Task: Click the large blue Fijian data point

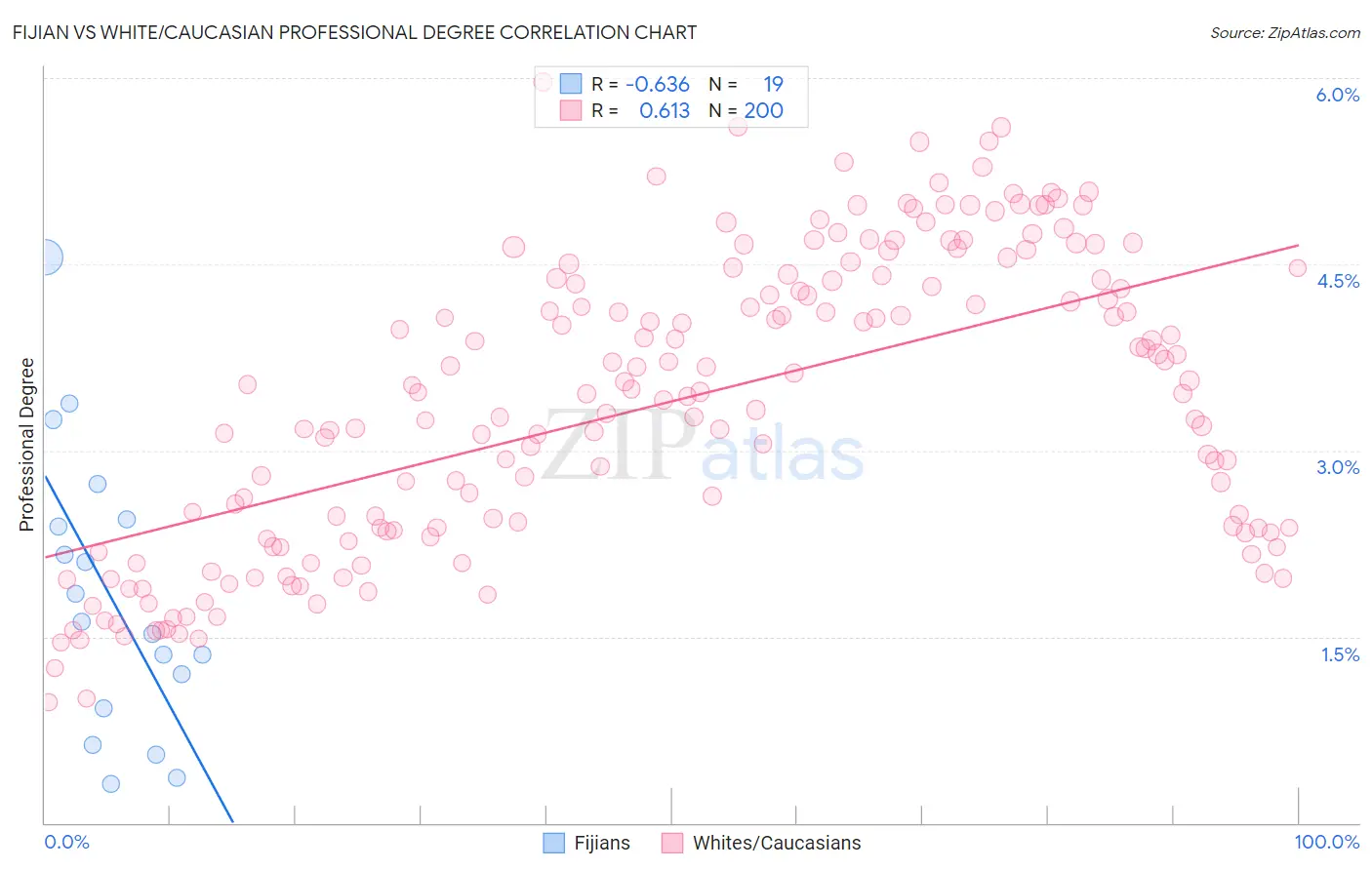Action: [x=44, y=258]
